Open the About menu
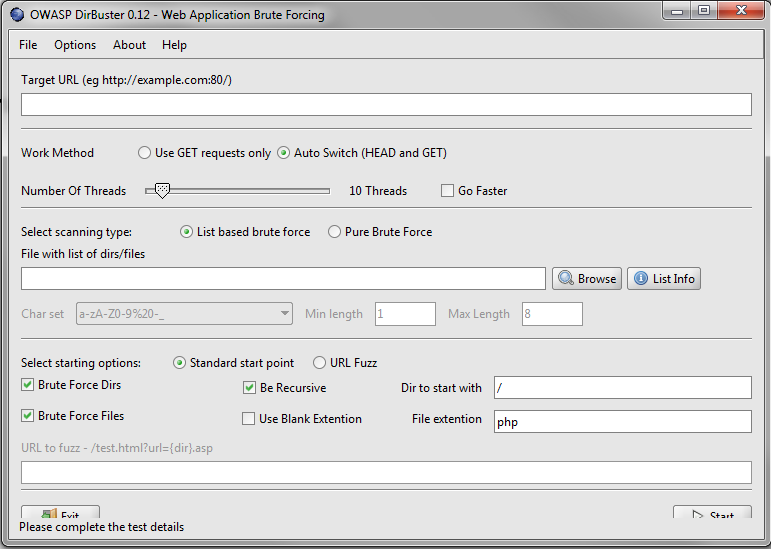Viewport: 771px width, 549px height. [x=129, y=45]
